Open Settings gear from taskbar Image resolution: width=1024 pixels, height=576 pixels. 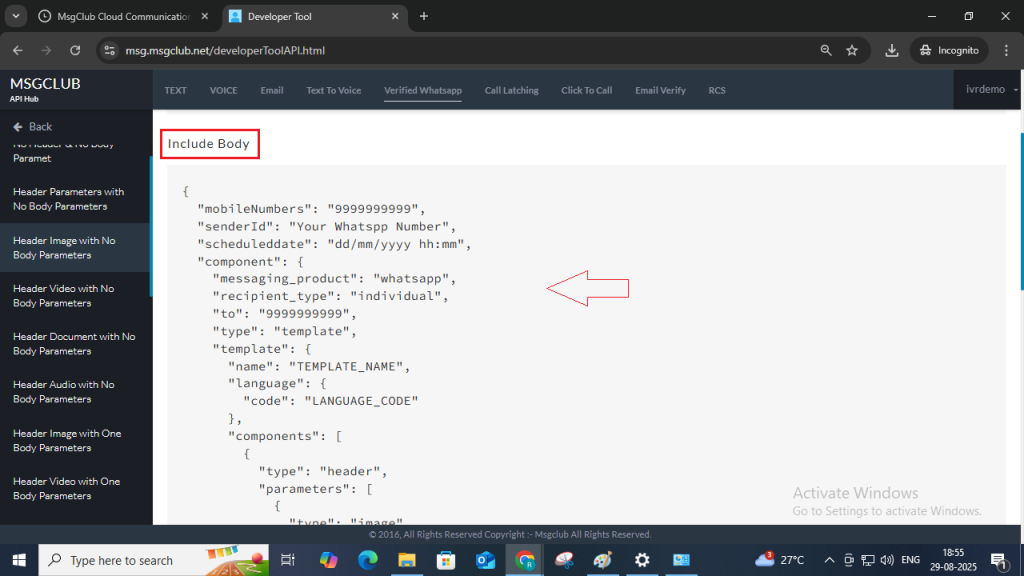point(642,560)
